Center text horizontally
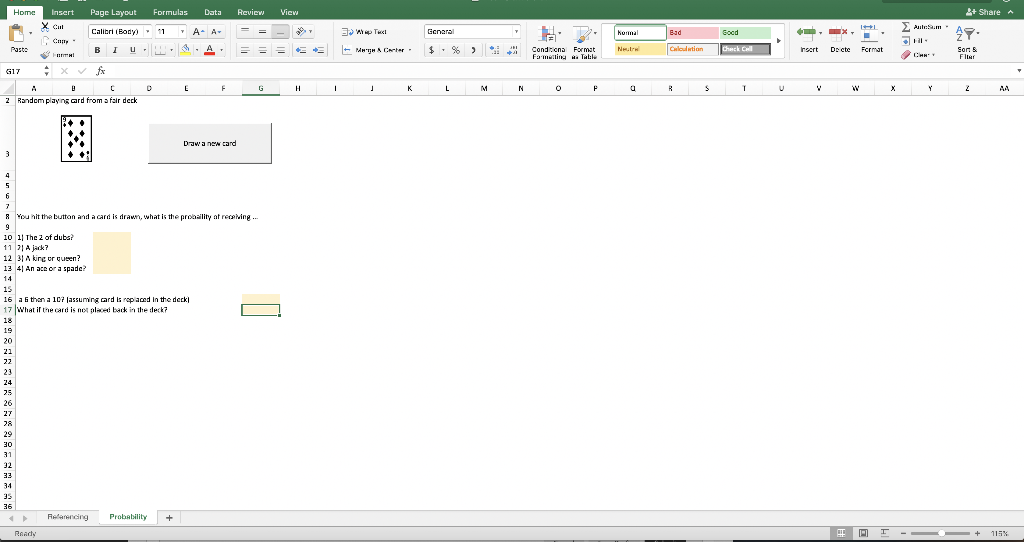This screenshot has height=542, width=1024. tap(263, 50)
